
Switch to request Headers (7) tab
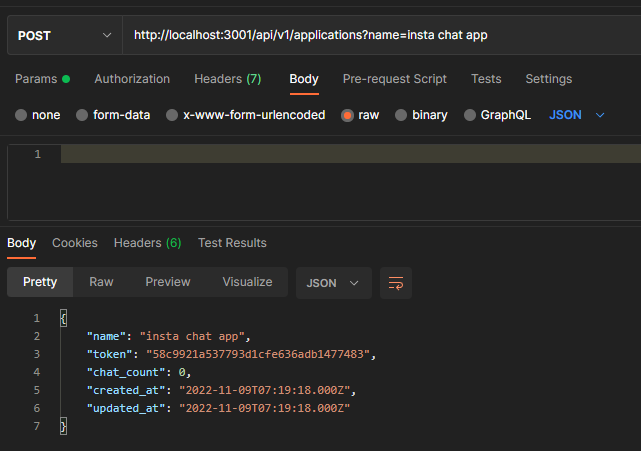click(x=228, y=79)
